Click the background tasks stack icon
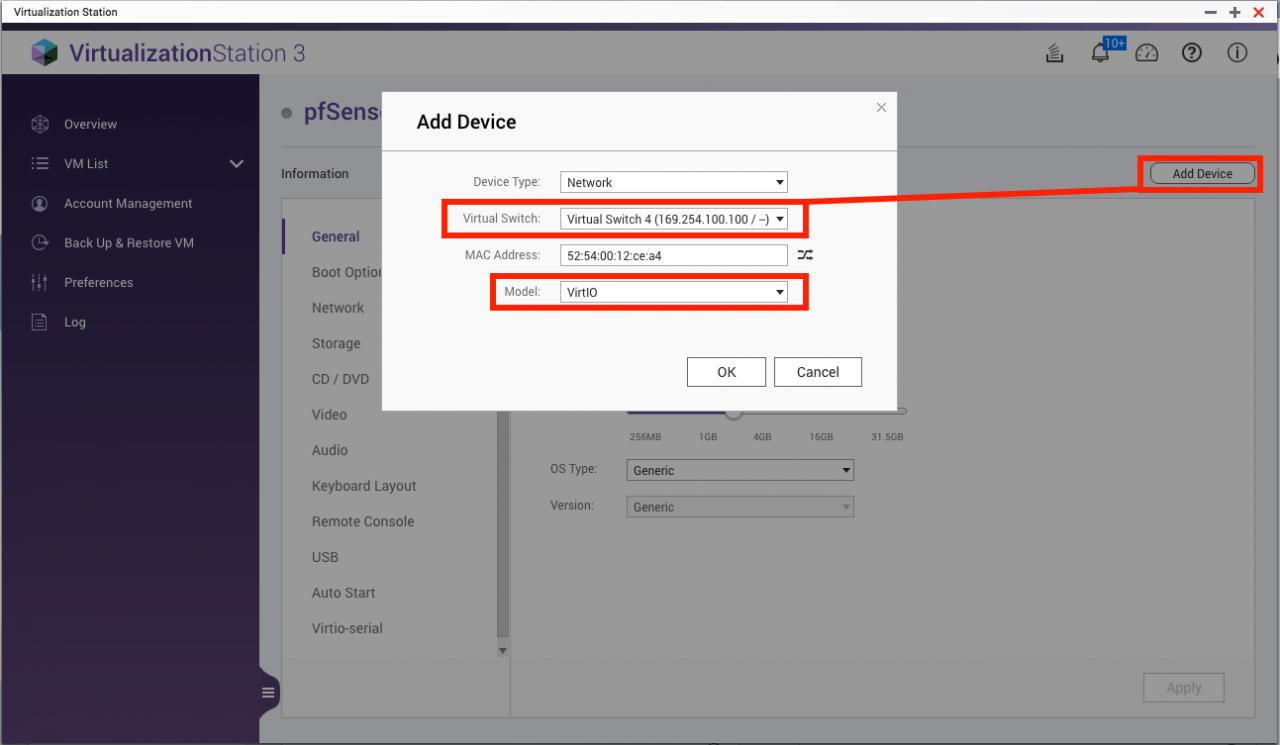The height and width of the screenshot is (745, 1280). coord(1054,54)
